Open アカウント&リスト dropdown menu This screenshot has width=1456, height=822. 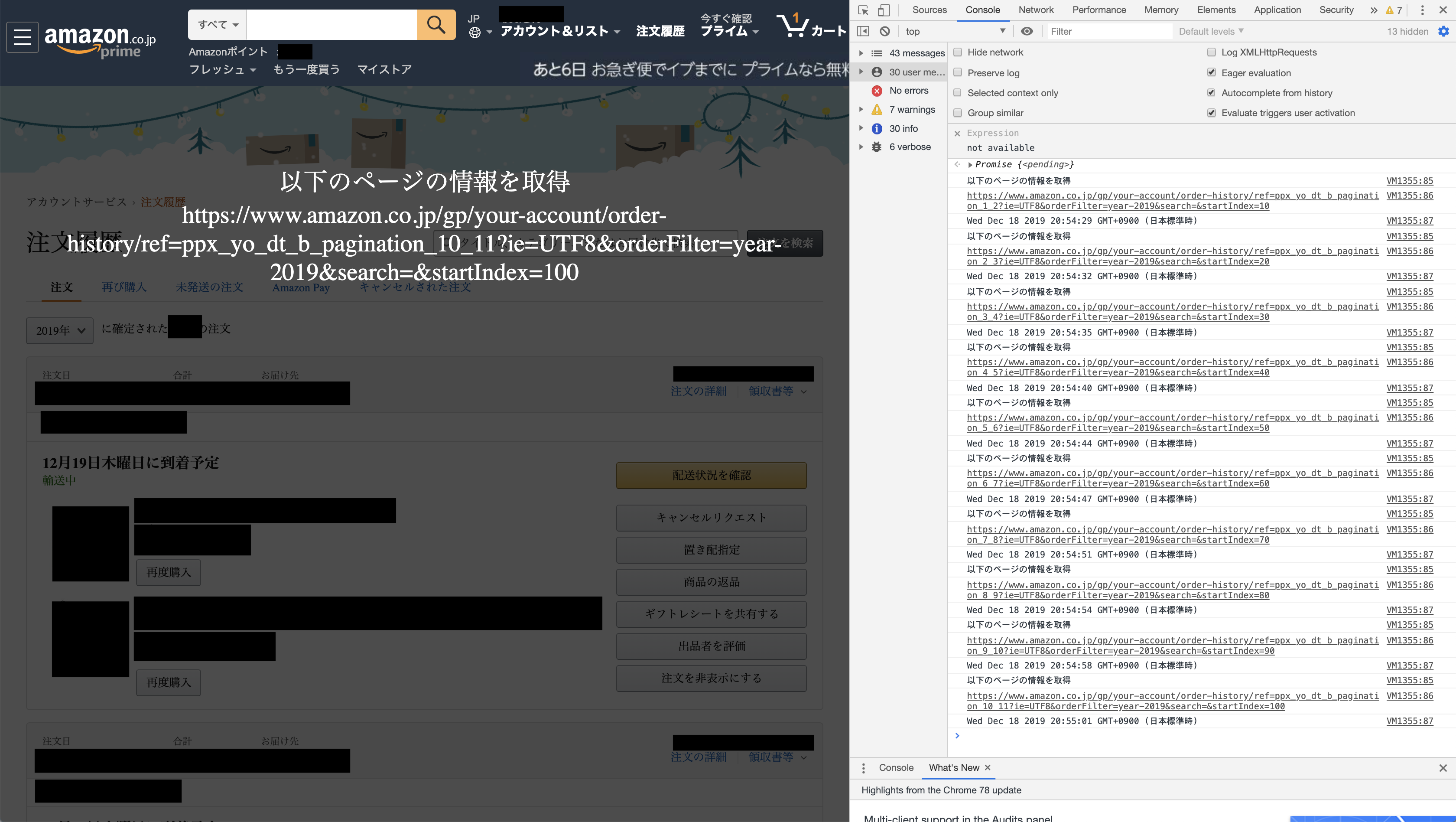click(x=559, y=31)
